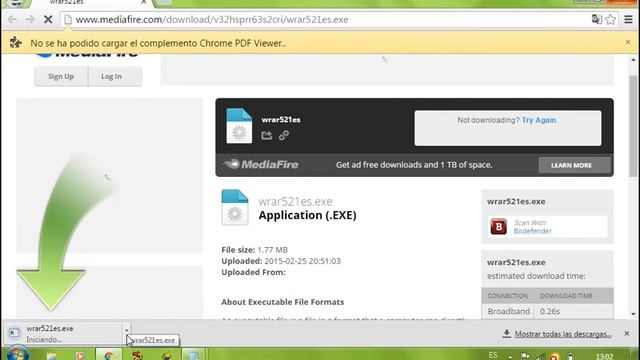This screenshot has width=640, height=360.
Task: Dismiss the PDF Viewer plugin warning bar
Action: (628, 42)
